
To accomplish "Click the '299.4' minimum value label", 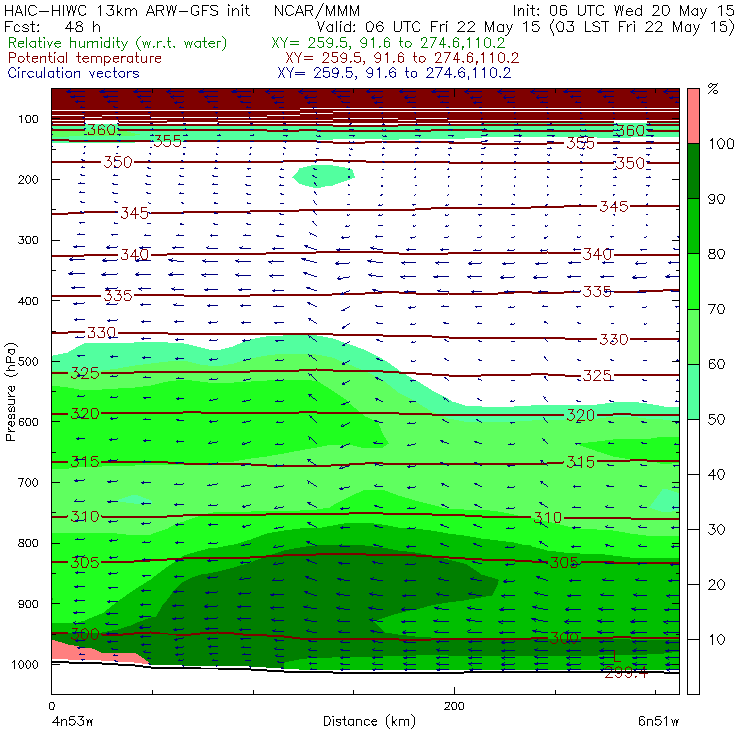I will 626,673.
